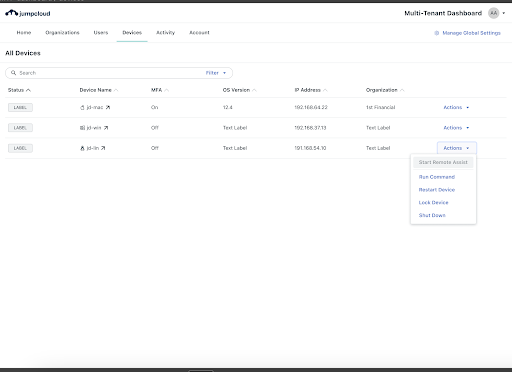Click the All Devices heading
The width and height of the screenshot is (512, 372).
click(x=23, y=53)
